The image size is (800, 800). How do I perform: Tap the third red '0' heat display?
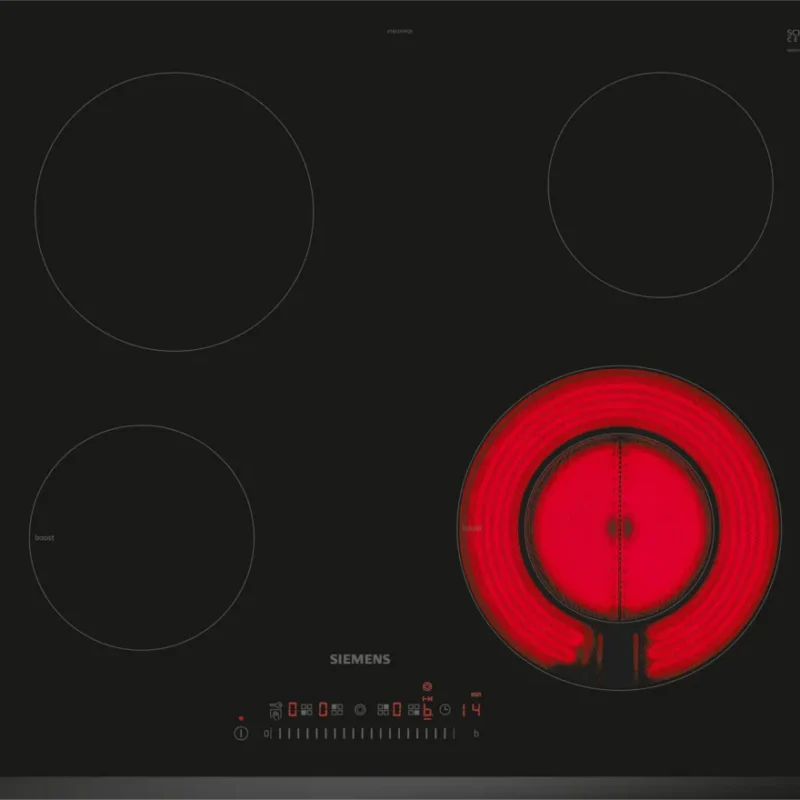(397, 709)
